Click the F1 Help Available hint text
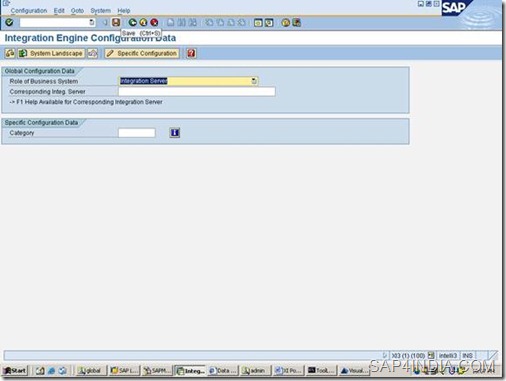Screen dimensions: 506x381 pyautogui.click(x=86, y=102)
